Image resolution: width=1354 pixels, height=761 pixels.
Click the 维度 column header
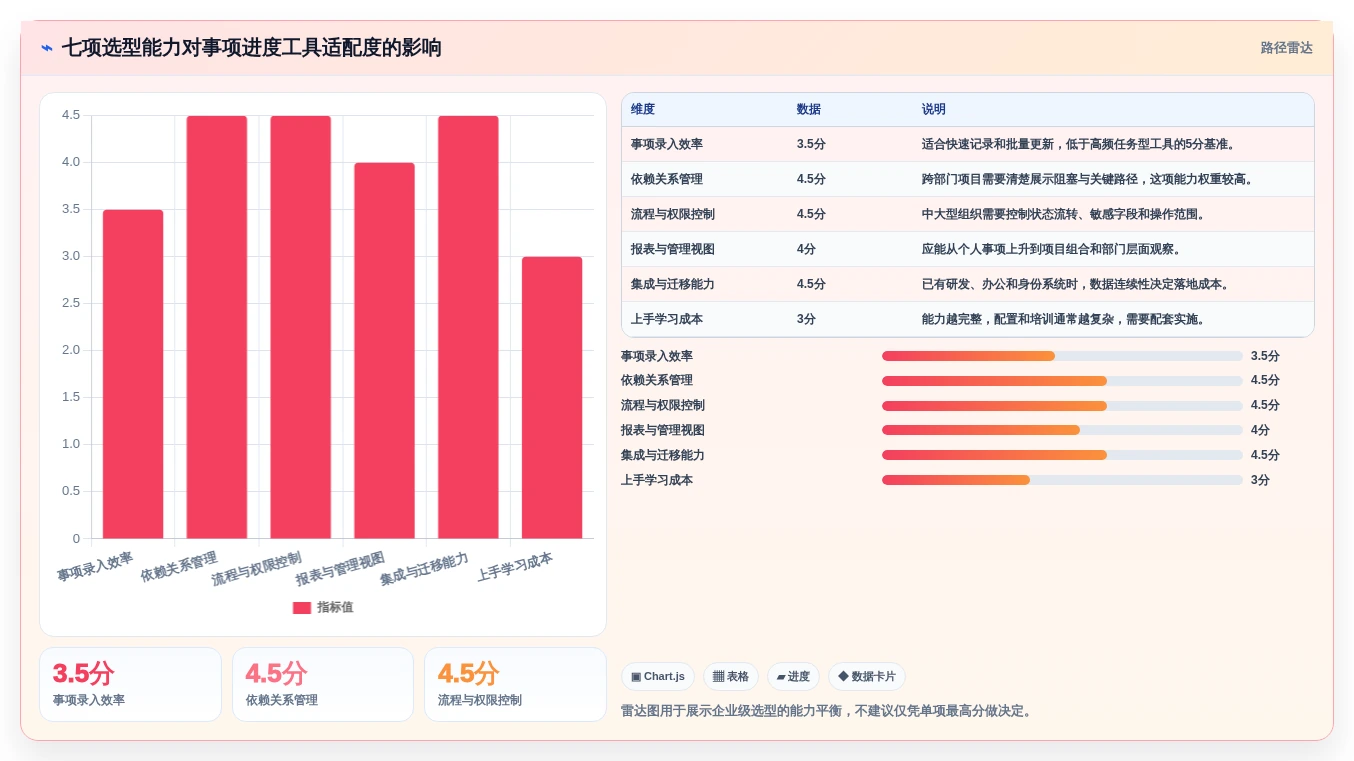[x=643, y=110]
